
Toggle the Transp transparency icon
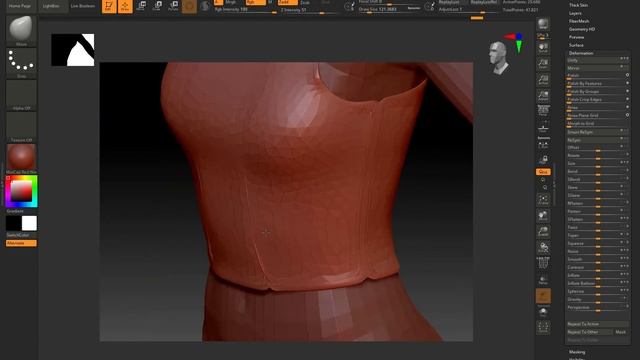543,280
